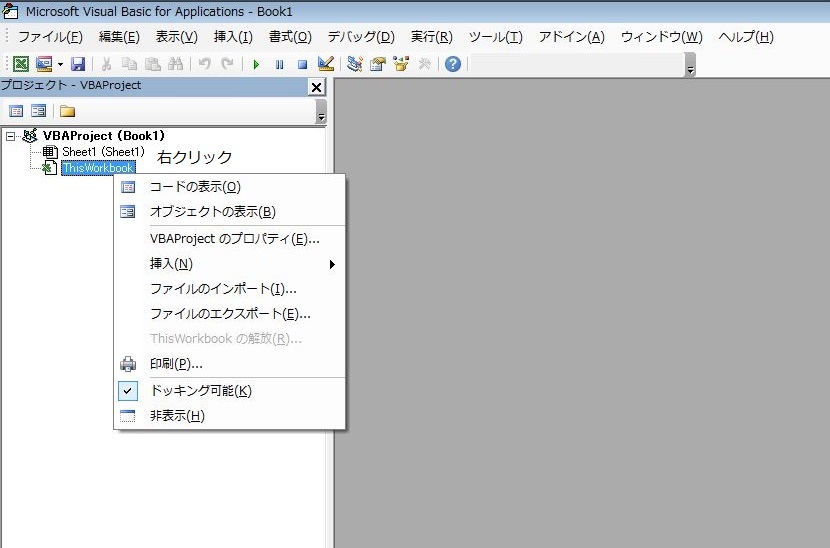Screen dimensions: 830x548
Task: Open Properties Window toolbar icon
Action: (377, 64)
